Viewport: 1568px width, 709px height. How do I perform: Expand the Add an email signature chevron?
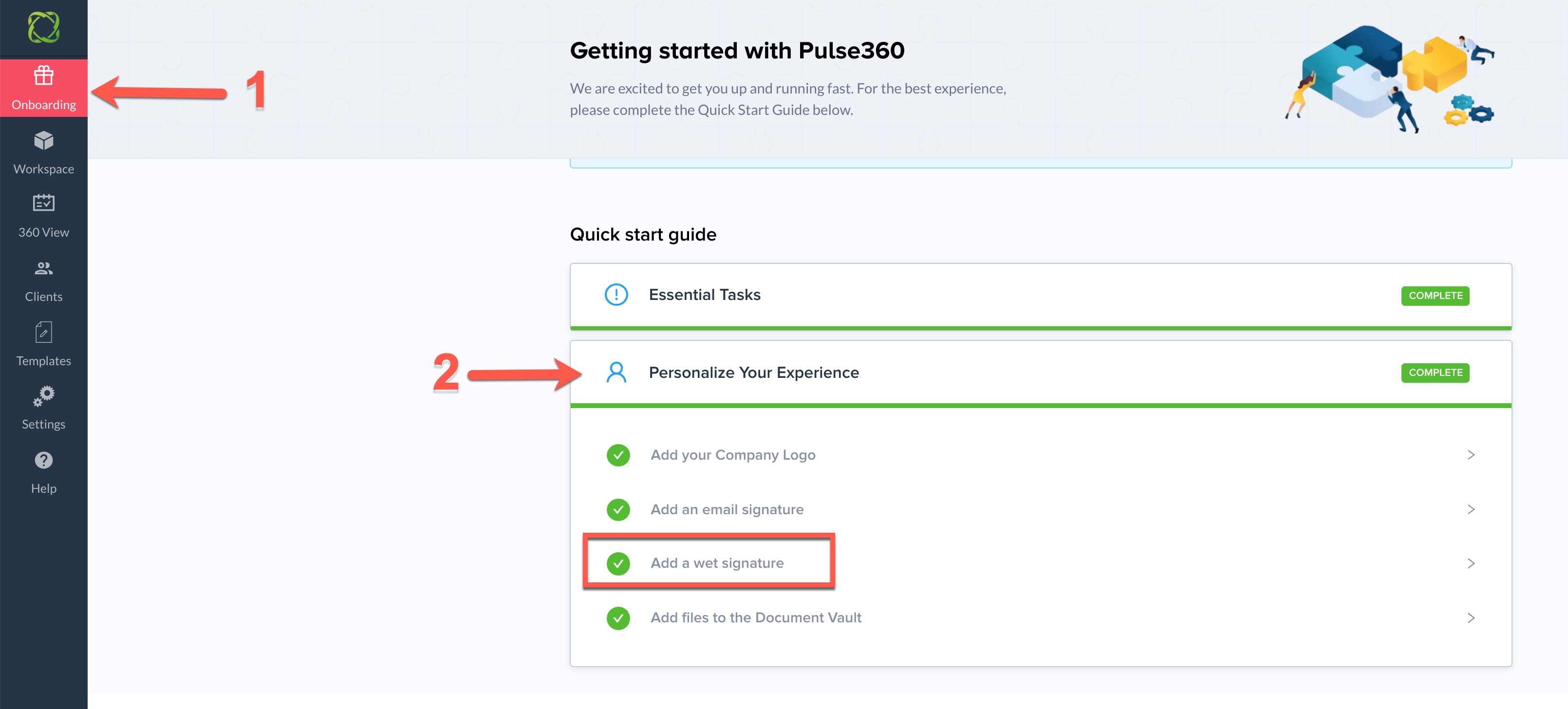(1470, 509)
